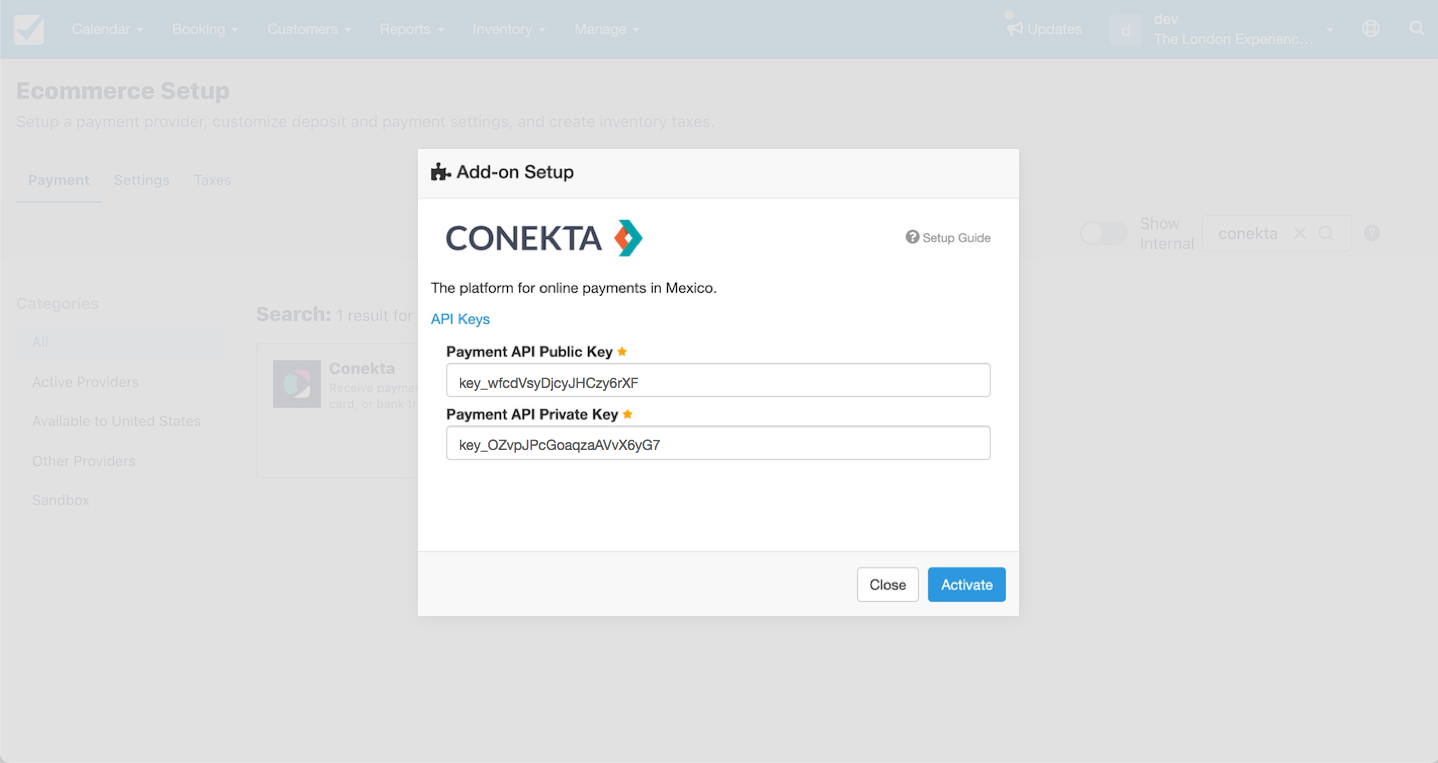The height and width of the screenshot is (763, 1438).
Task: Click the Updates label in header
Action: pyautogui.click(x=1054, y=29)
